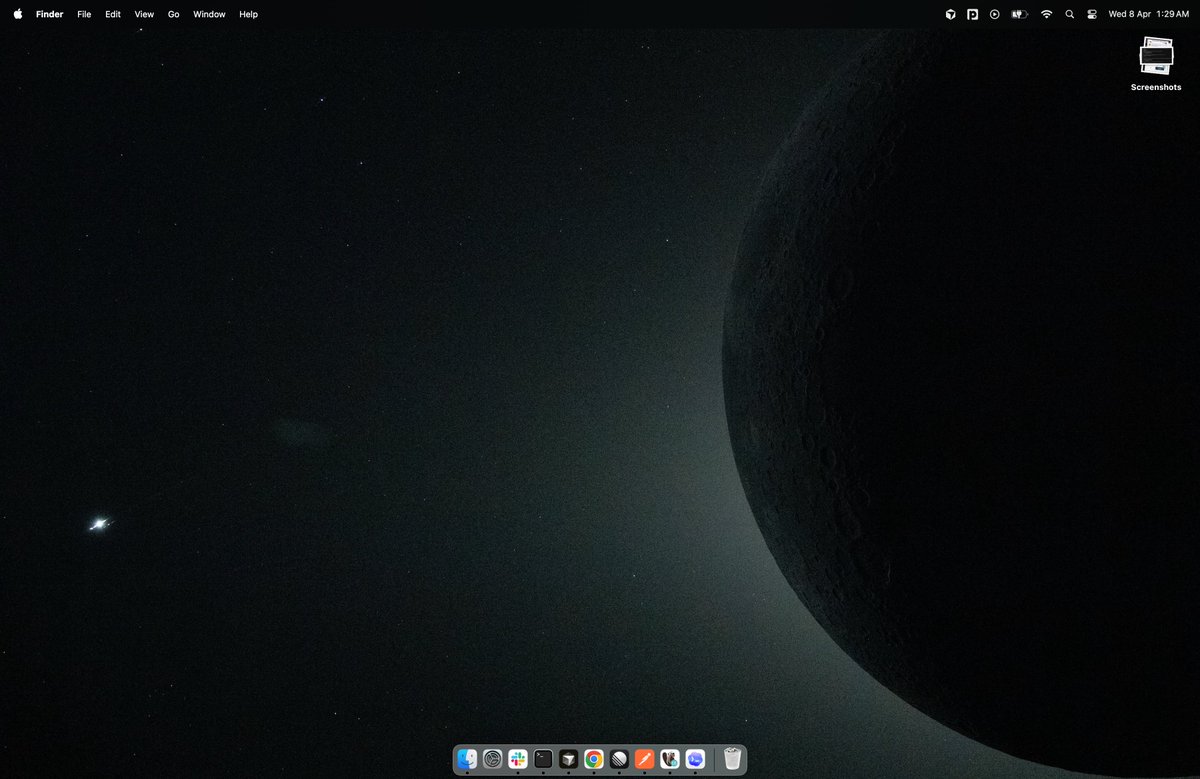Open Terminal from the Dock

(543, 759)
